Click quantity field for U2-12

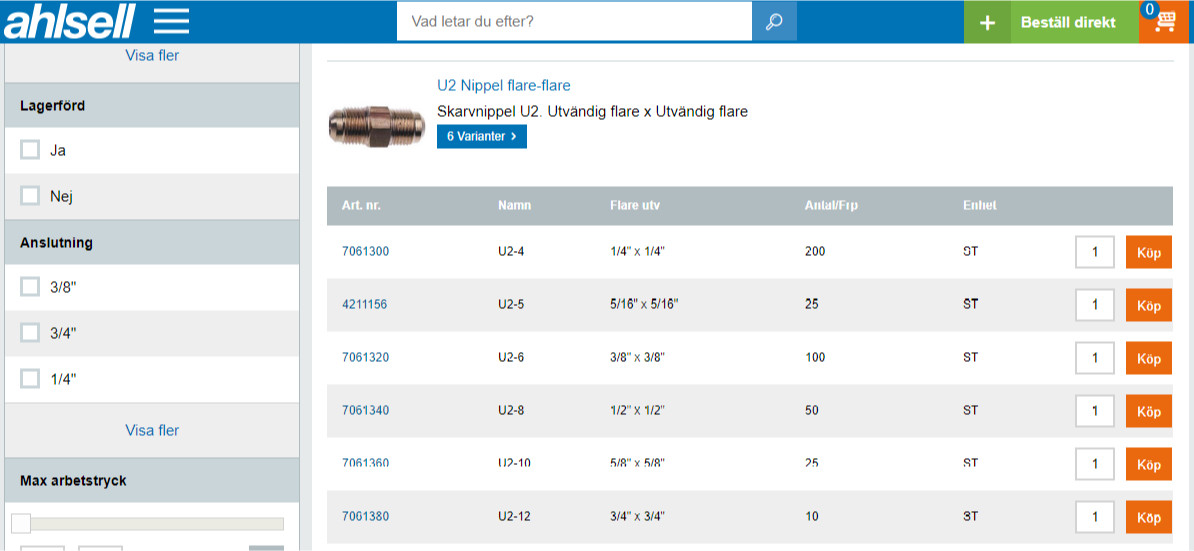(1094, 517)
